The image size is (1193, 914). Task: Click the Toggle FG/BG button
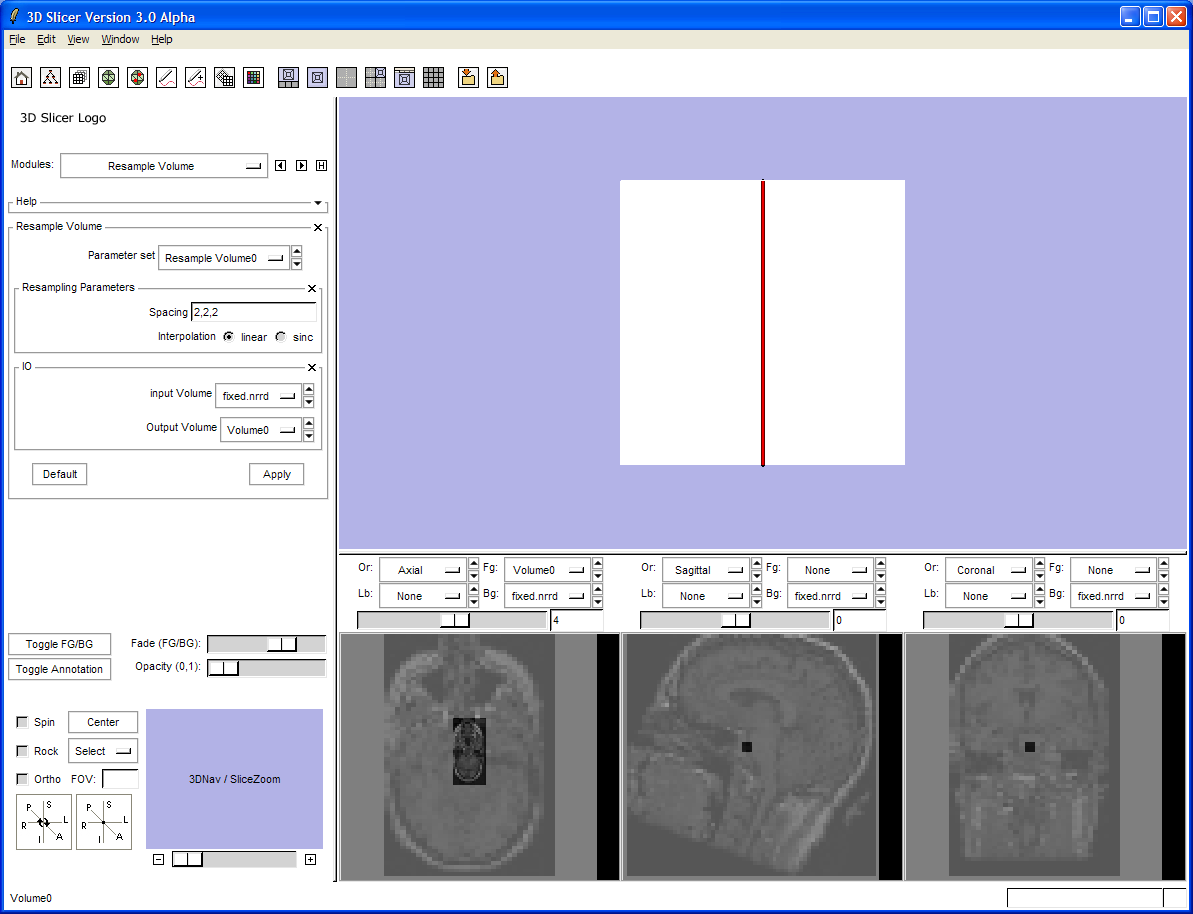[x=59, y=644]
